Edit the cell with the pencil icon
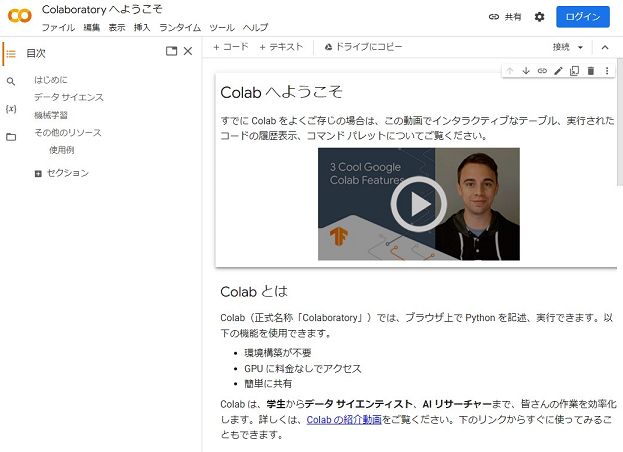The image size is (623, 452). click(x=558, y=71)
